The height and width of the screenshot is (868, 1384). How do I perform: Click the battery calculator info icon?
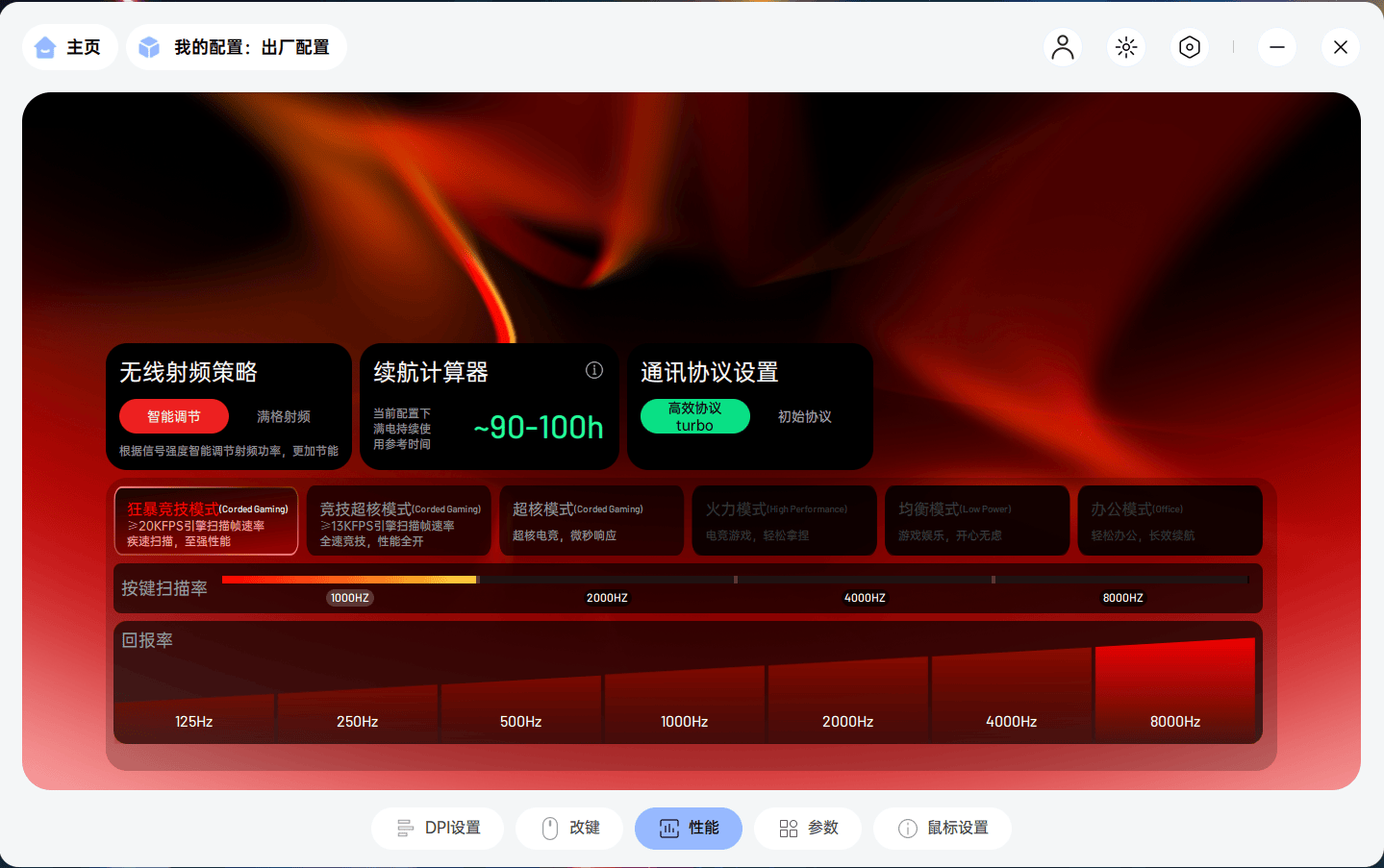point(593,370)
